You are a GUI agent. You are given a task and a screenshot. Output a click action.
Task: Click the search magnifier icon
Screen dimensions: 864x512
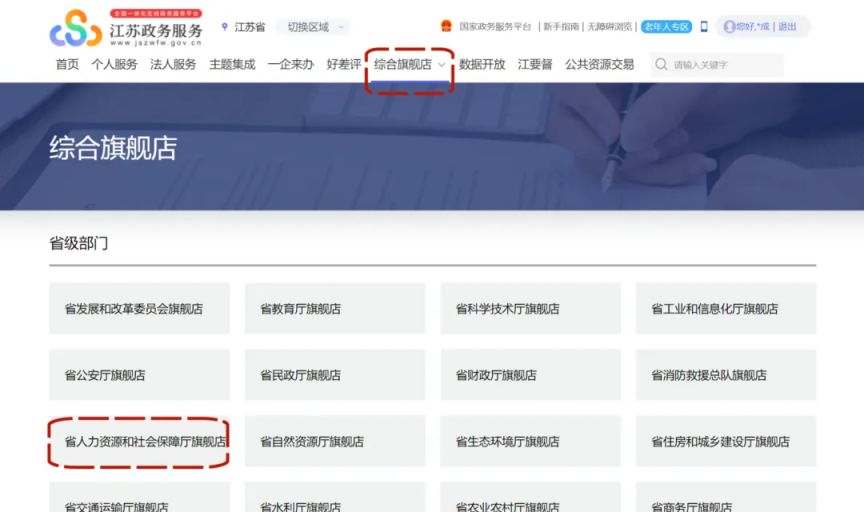tap(661, 65)
